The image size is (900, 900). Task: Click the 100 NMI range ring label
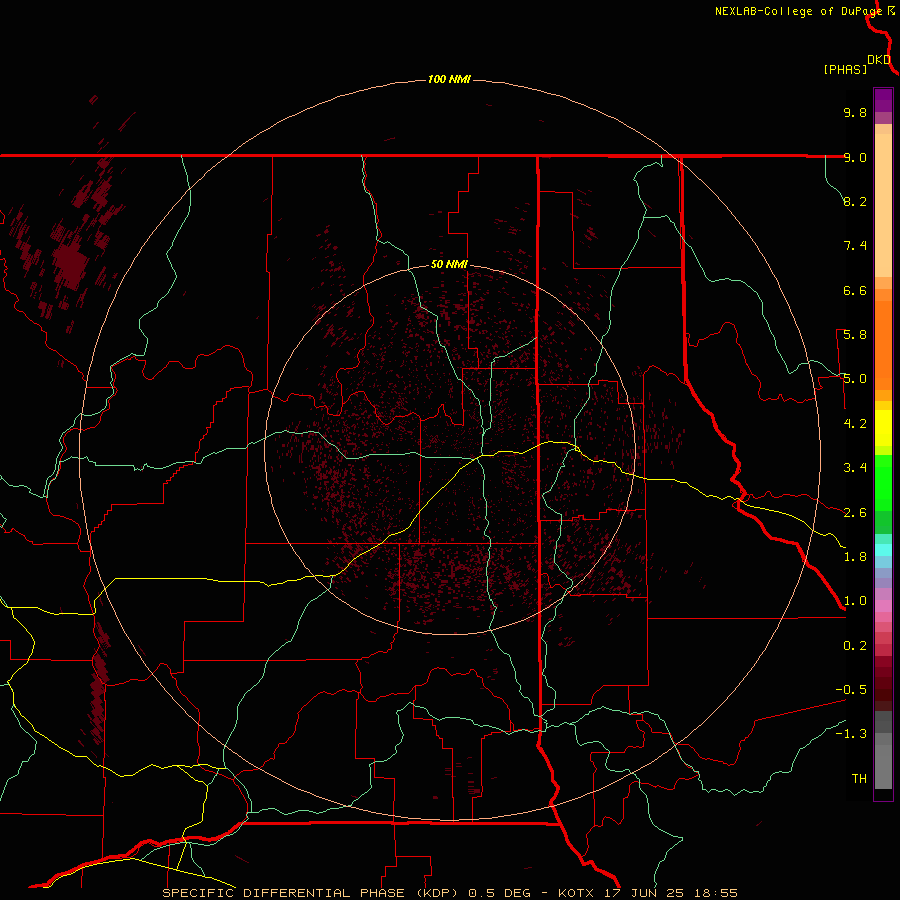(449, 79)
